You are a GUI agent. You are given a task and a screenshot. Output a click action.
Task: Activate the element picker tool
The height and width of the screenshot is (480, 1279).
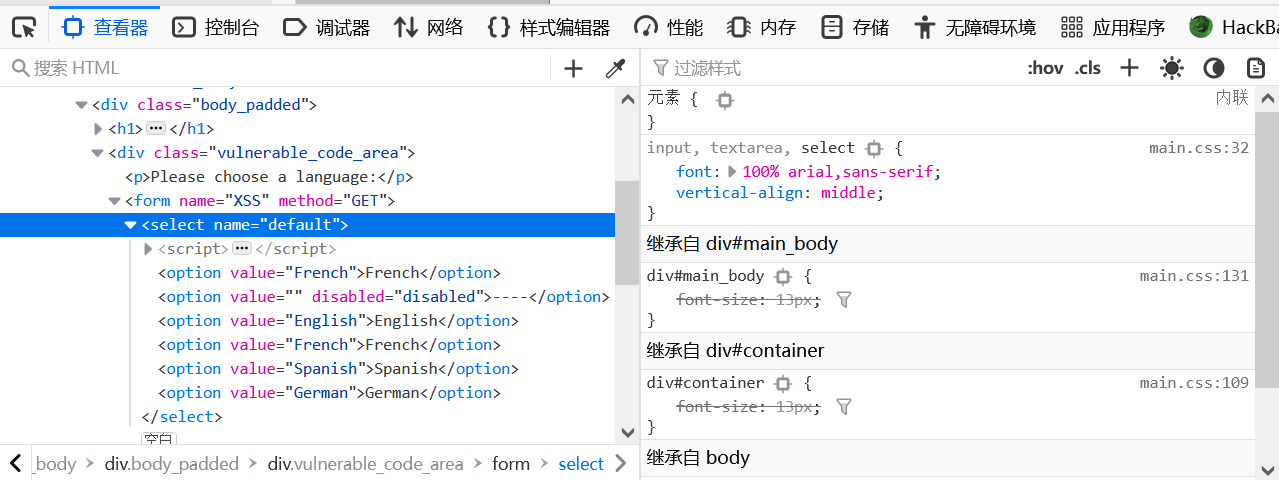pos(24,27)
